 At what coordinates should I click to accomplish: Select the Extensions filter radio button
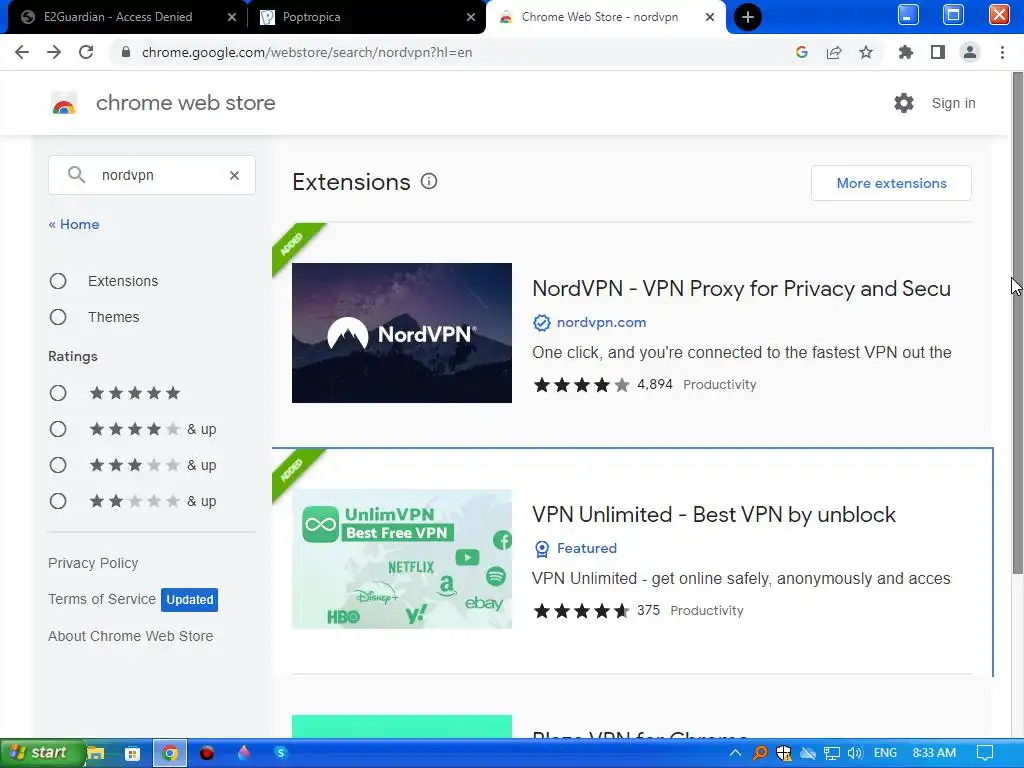(58, 281)
